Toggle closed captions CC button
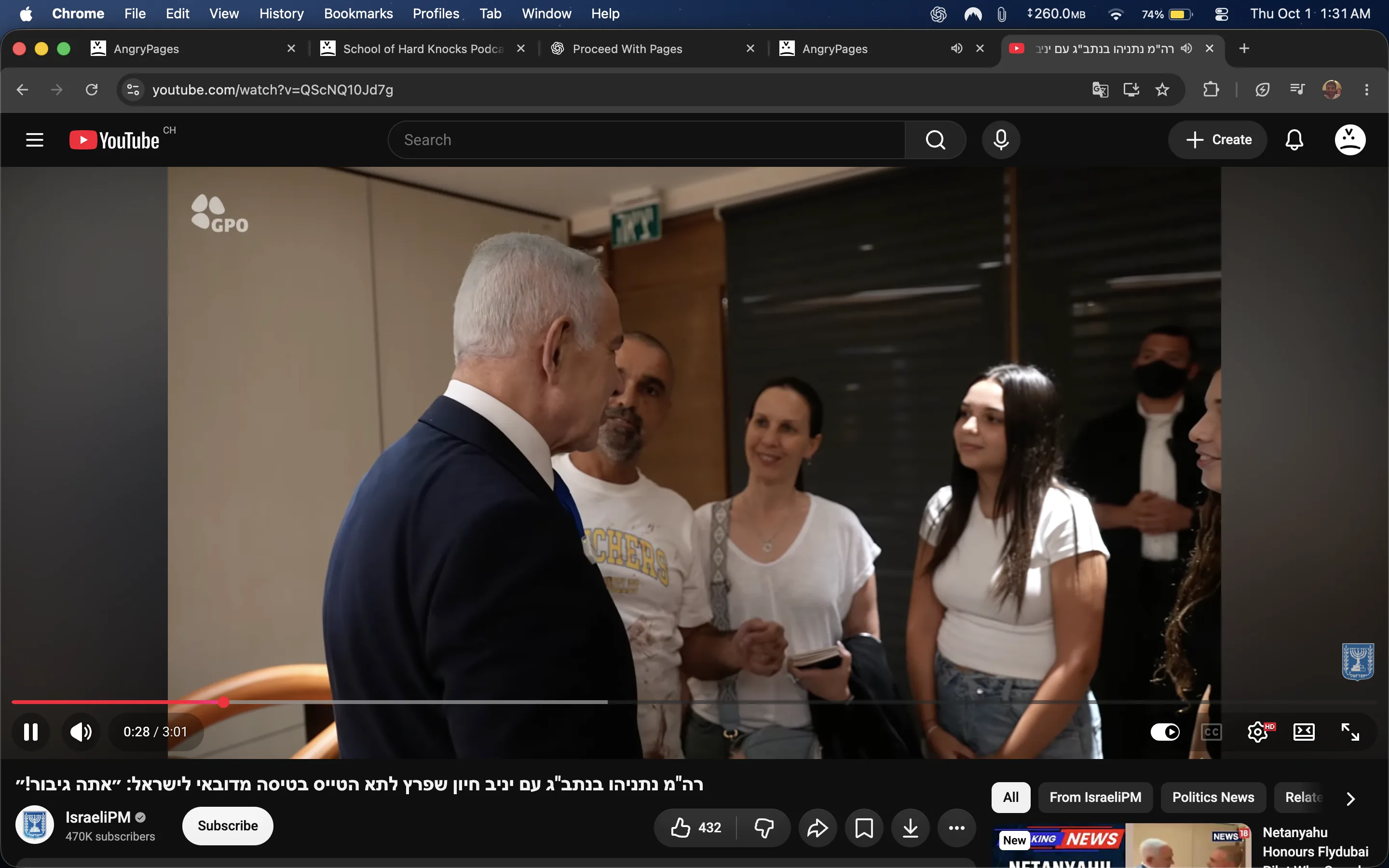 pos(1211,732)
